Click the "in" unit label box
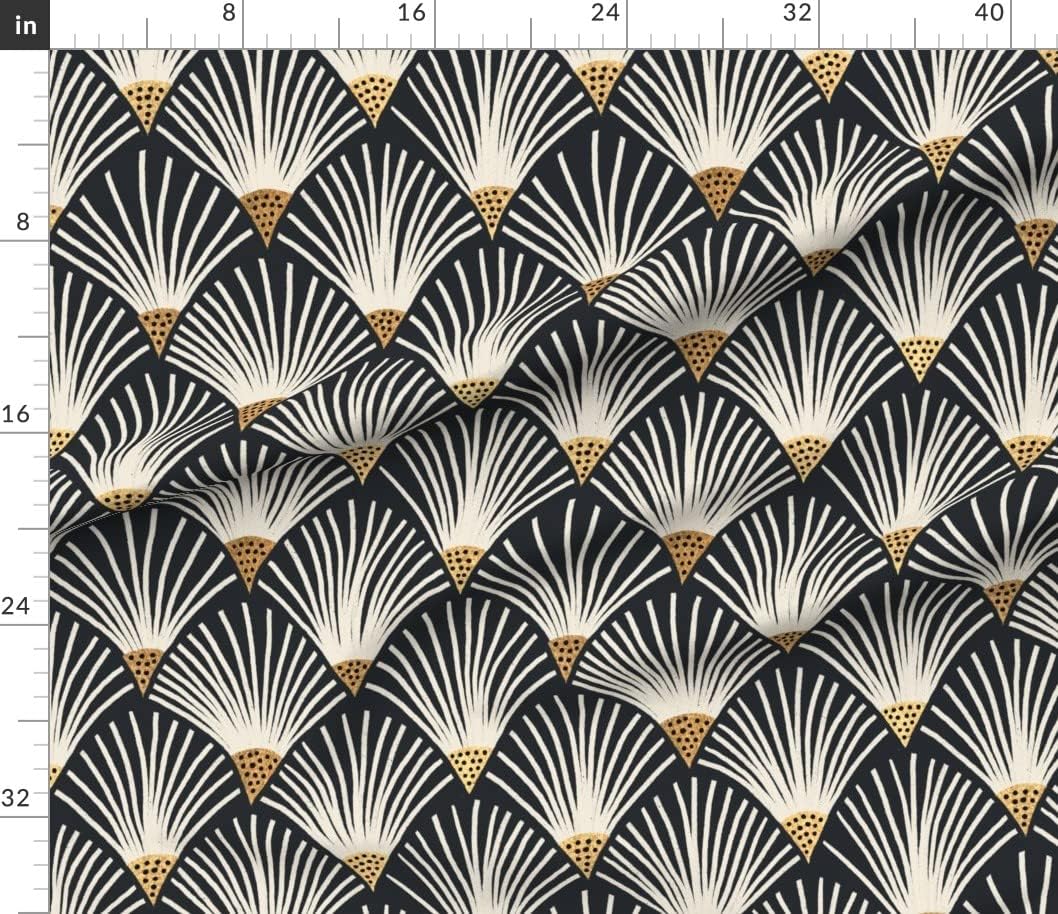 24,24
